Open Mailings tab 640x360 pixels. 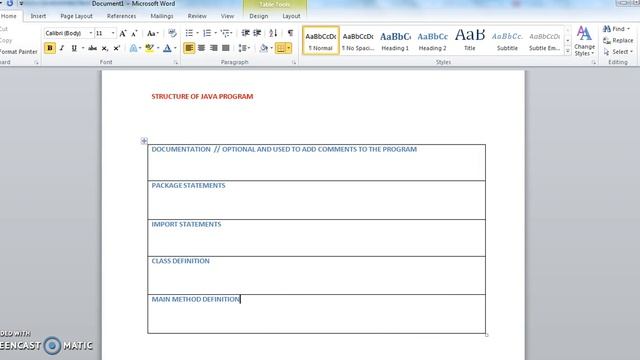pos(162,16)
